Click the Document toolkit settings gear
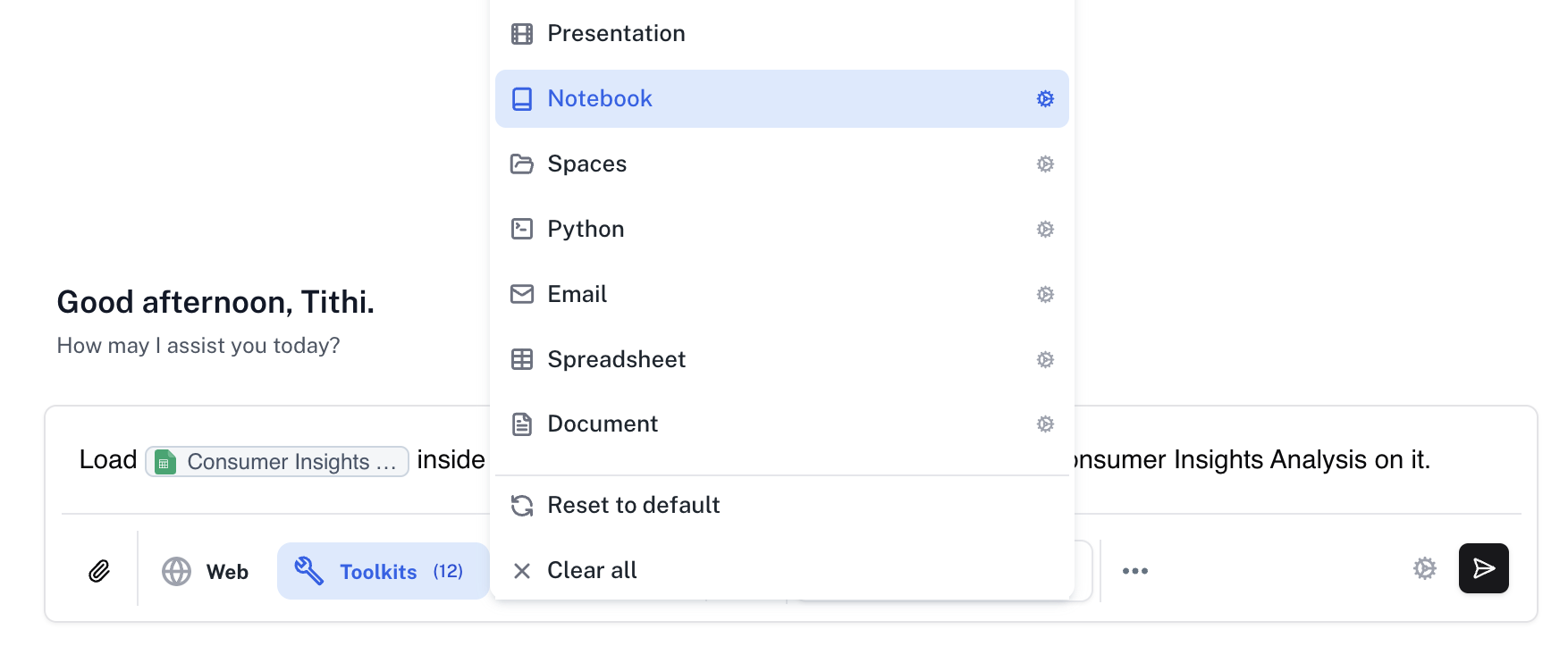Image resolution: width=1568 pixels, height=663 pixels. [1045, 424]
